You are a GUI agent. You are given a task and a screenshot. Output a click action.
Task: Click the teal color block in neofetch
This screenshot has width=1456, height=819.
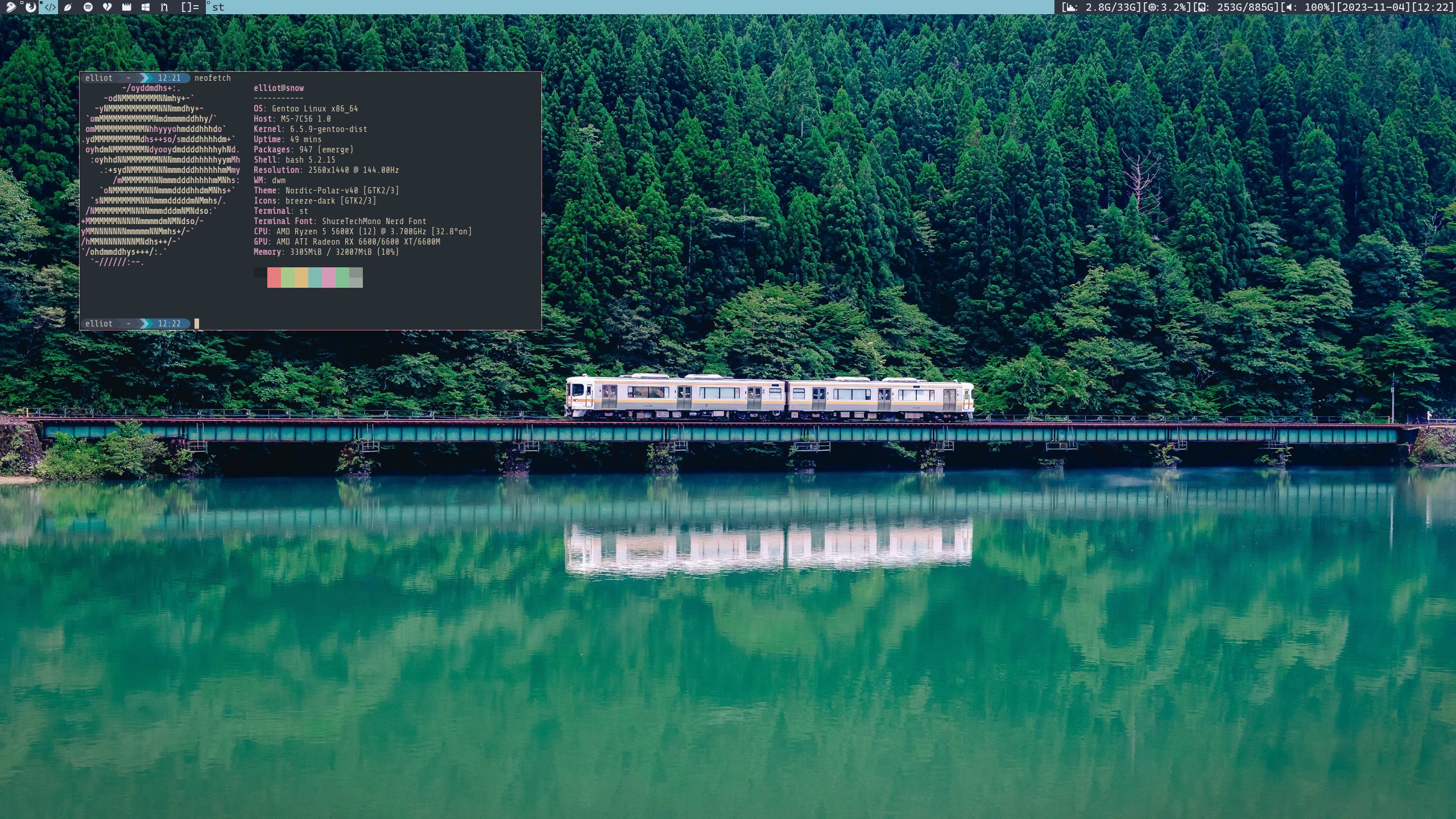[x=315, y=278]
